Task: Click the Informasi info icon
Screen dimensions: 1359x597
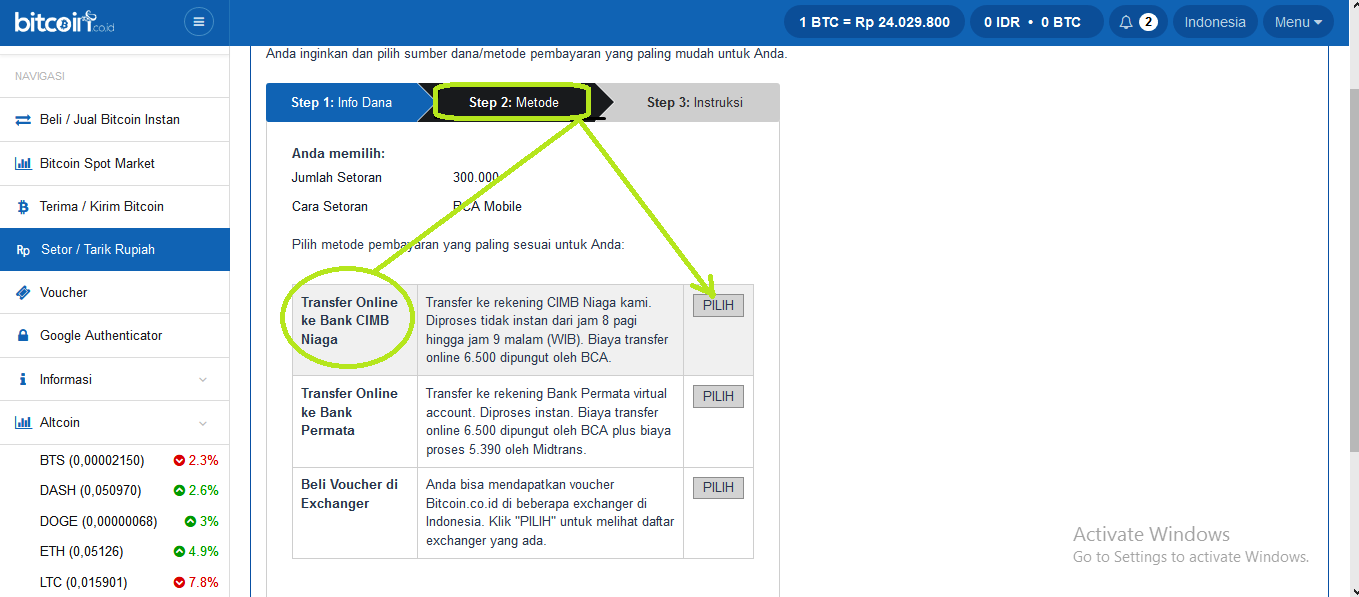Action: [x=23, y=380]
